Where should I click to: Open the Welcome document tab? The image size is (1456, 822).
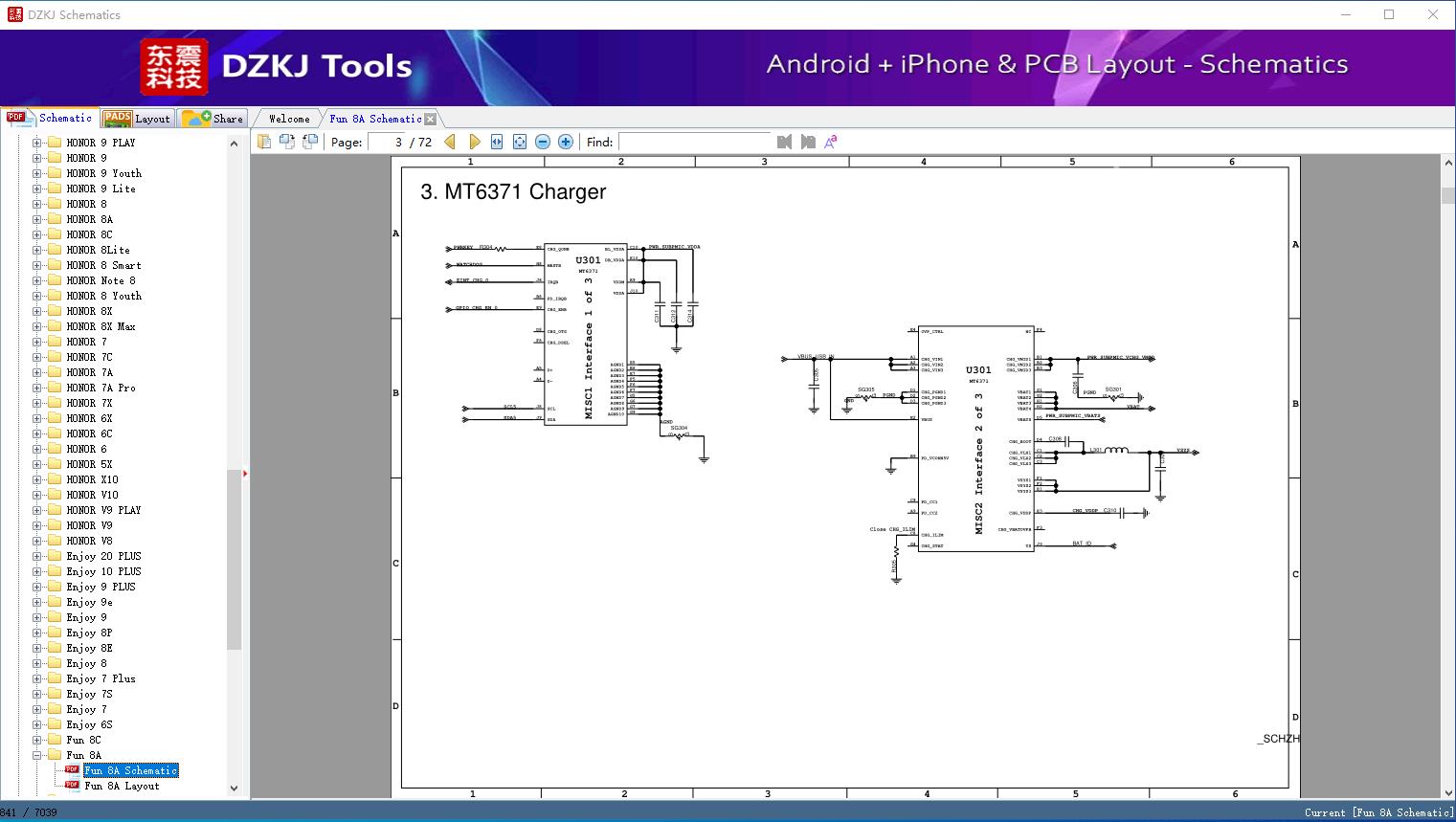pyautogui.click(x=289, y=119)
